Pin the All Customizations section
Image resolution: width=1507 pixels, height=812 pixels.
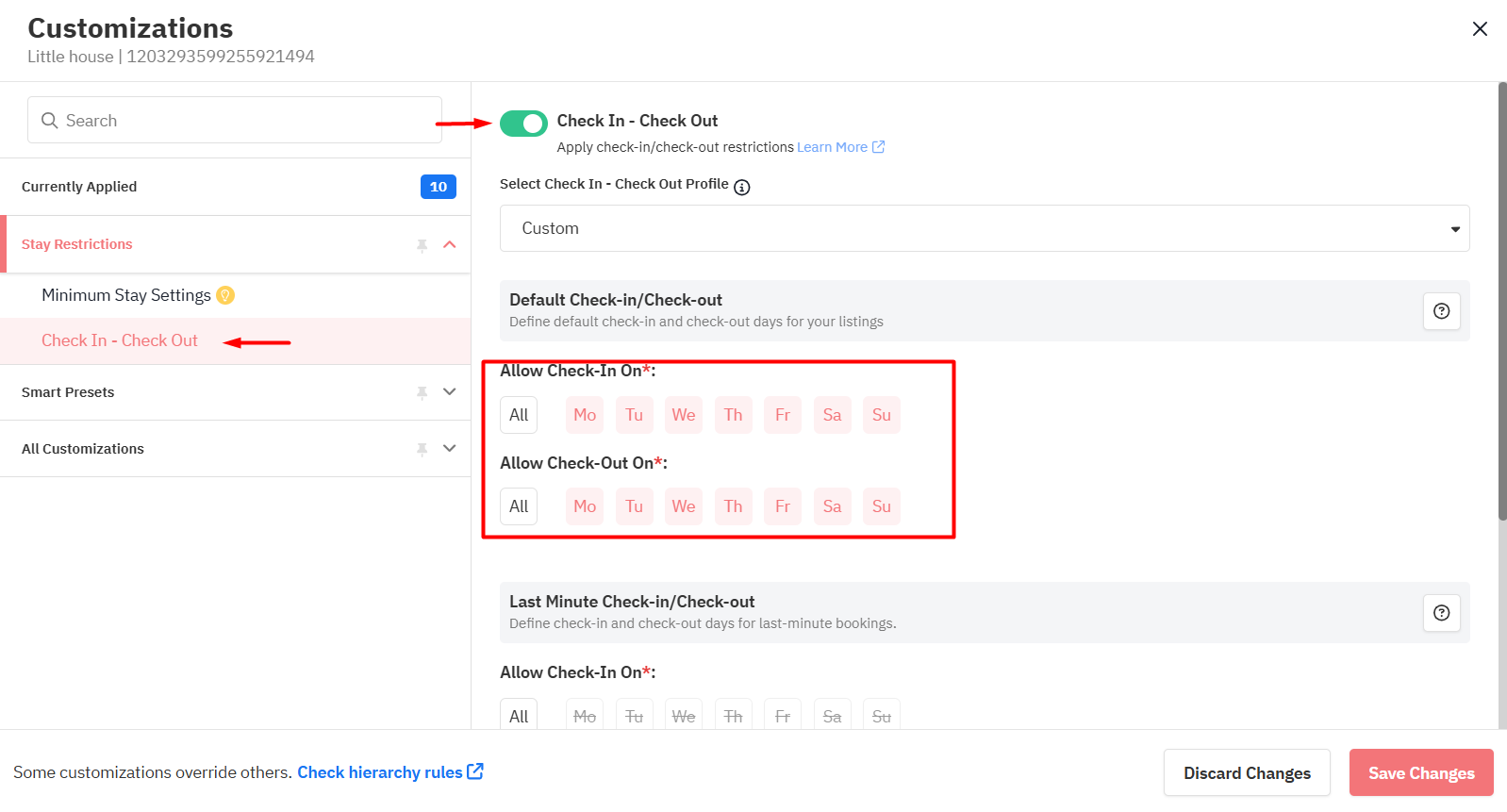422,449
